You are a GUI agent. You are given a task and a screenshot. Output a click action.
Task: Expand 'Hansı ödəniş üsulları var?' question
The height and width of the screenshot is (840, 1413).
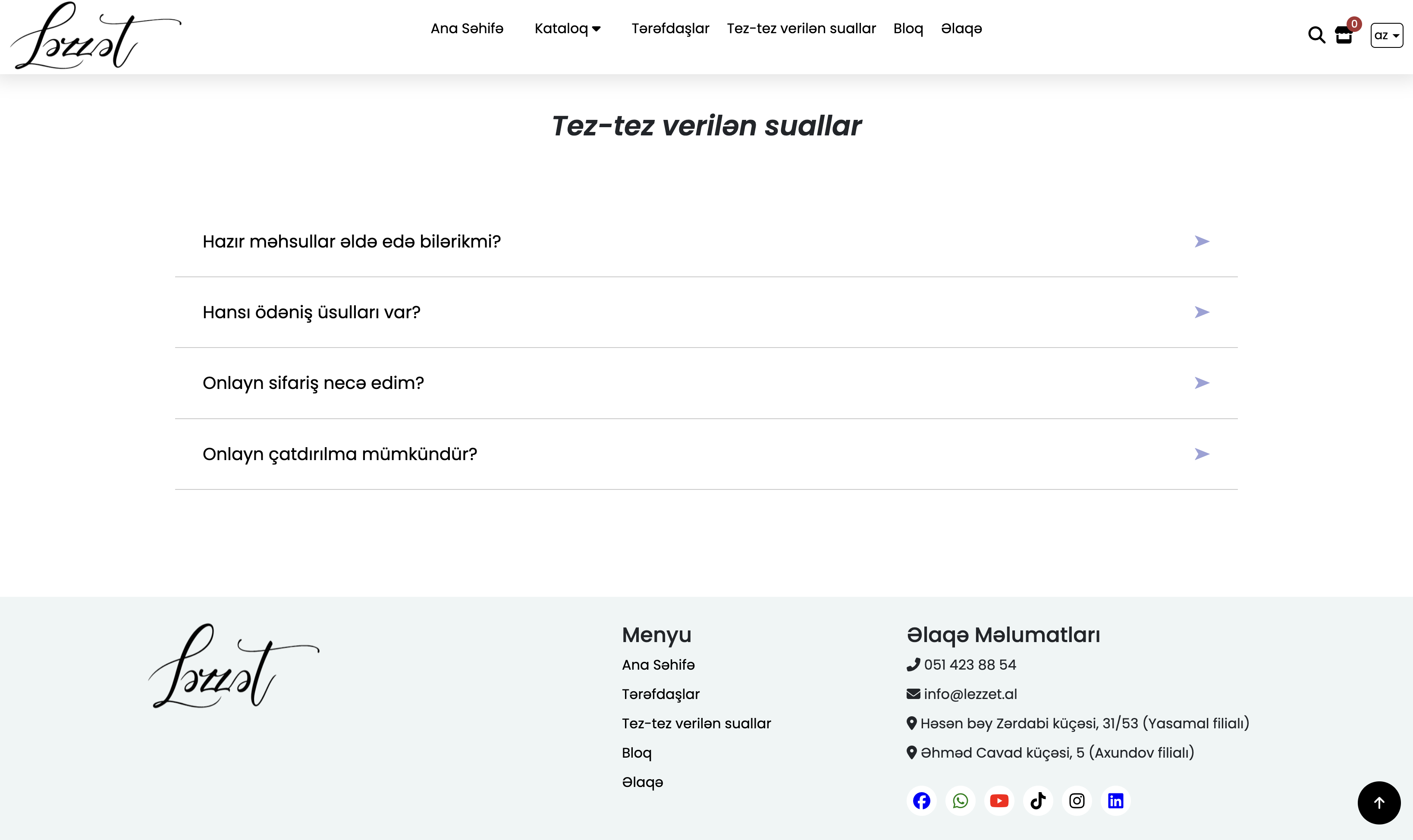311,313
